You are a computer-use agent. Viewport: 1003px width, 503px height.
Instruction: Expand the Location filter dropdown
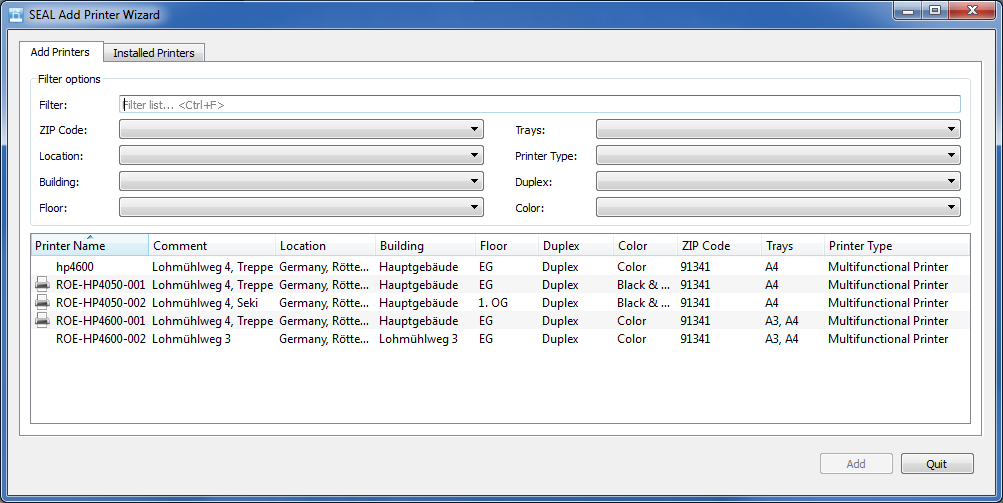(x=301, y=155)
